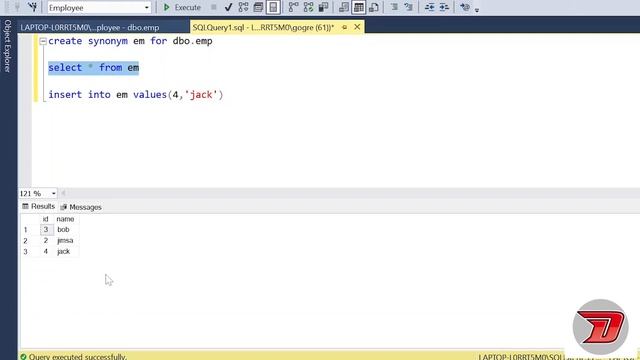640x360 pixels.
Task: Click the 'Query executed successfully' status text
Action: pos(78,357)
